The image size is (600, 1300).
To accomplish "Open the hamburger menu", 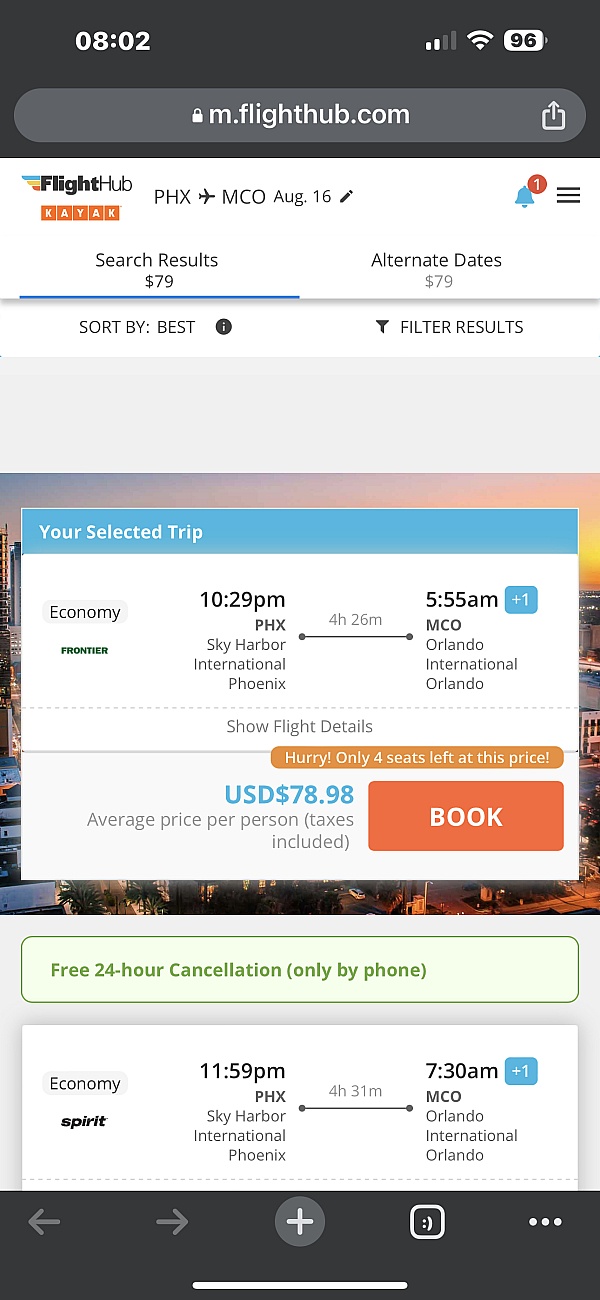I will coord(568,196).
